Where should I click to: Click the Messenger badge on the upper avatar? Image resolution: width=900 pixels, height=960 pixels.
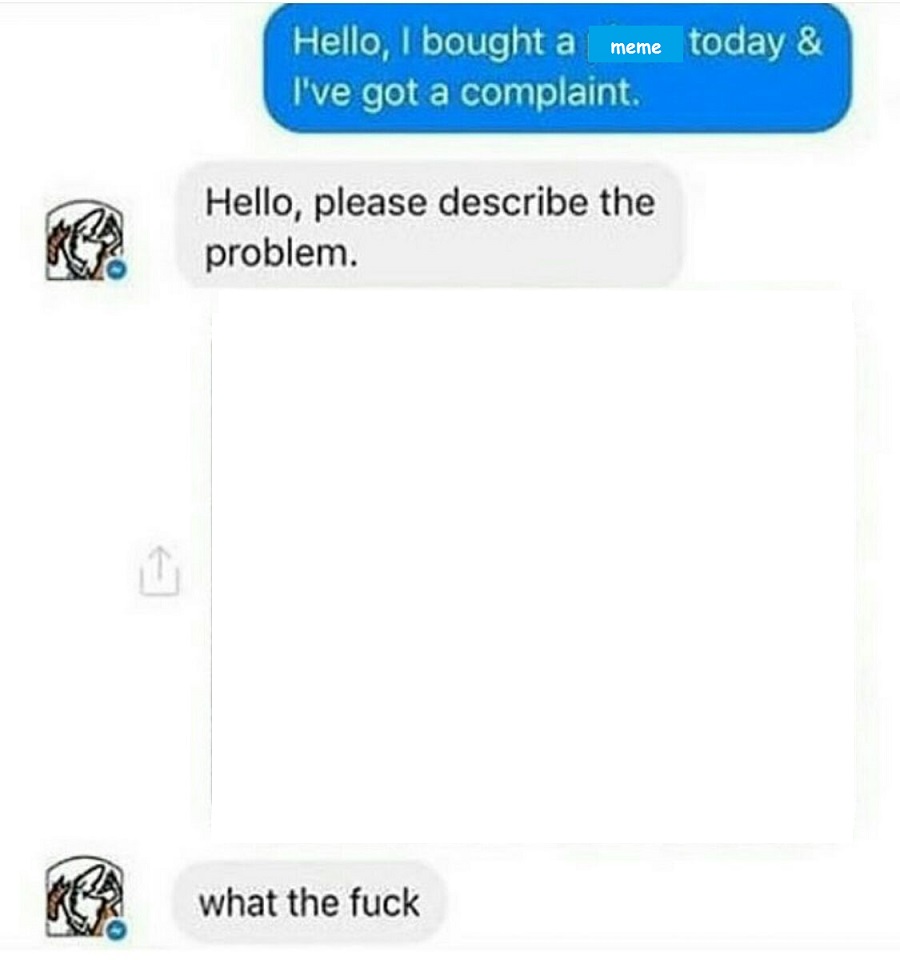point(116,269)
